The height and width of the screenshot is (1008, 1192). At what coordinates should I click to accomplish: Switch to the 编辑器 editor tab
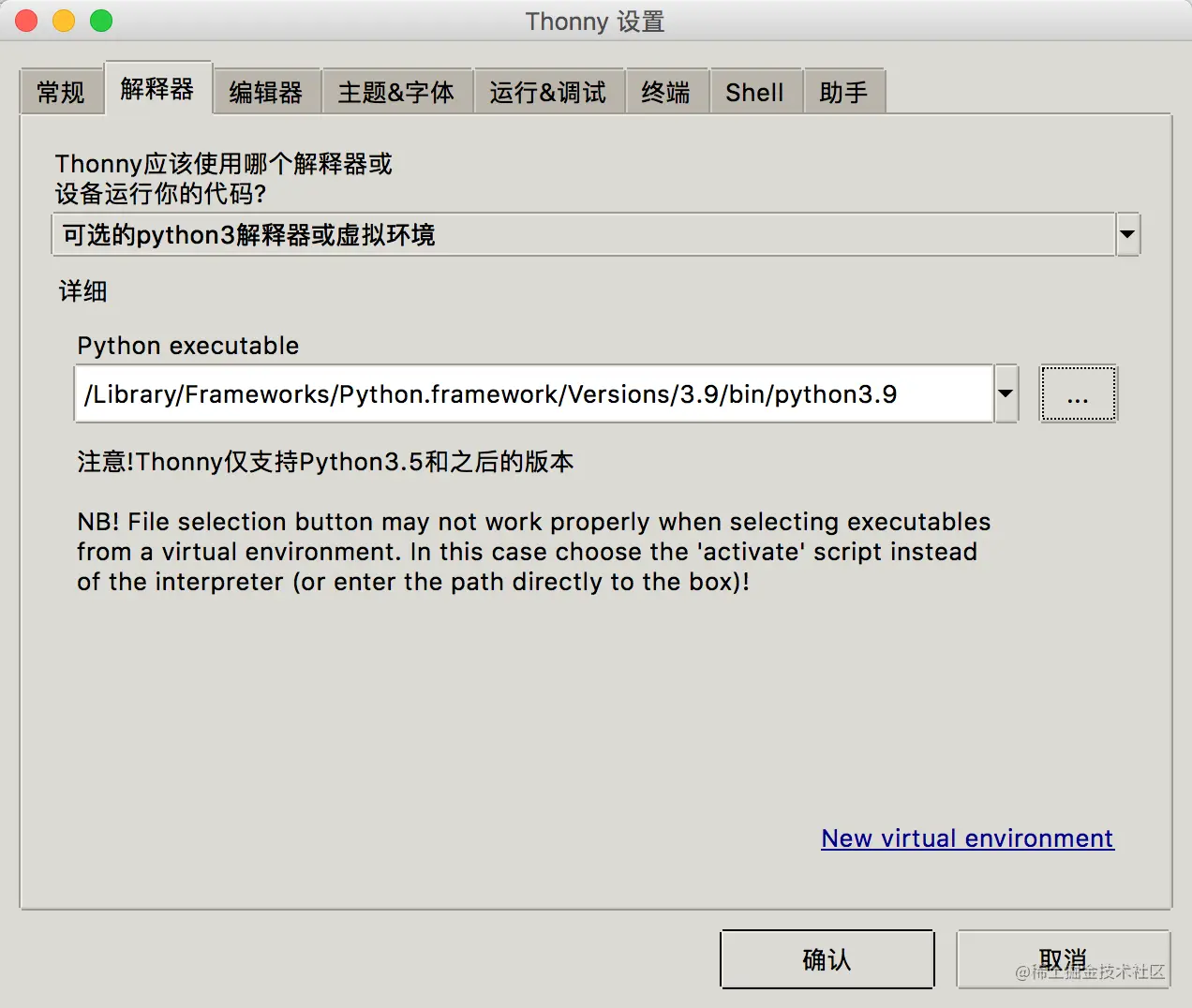266,92
